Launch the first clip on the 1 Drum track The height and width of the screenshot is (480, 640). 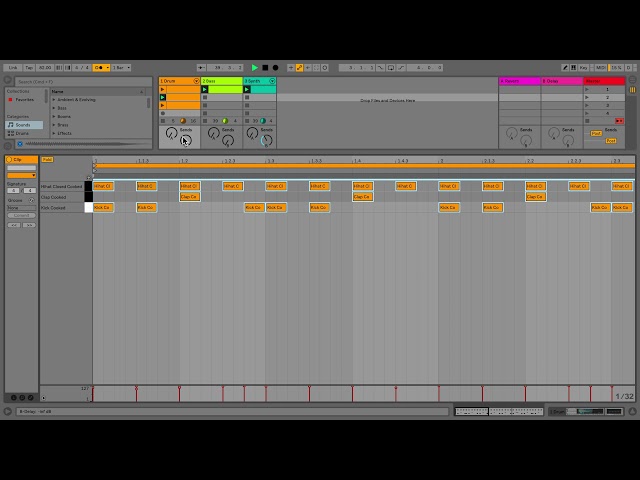tap(162, 89)
